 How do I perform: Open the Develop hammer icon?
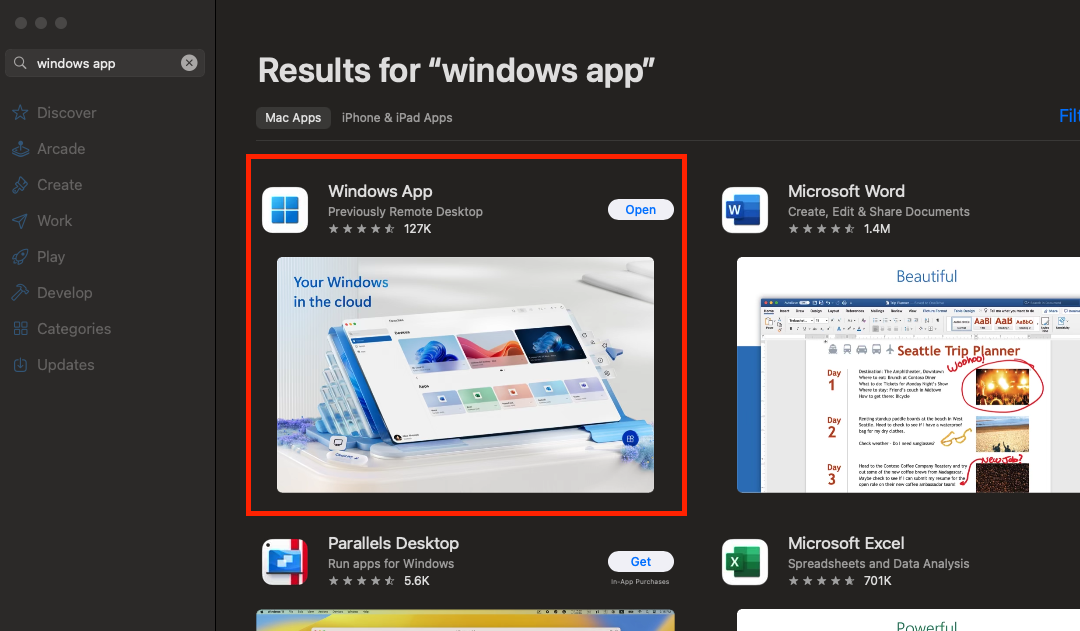coord(21,293)
